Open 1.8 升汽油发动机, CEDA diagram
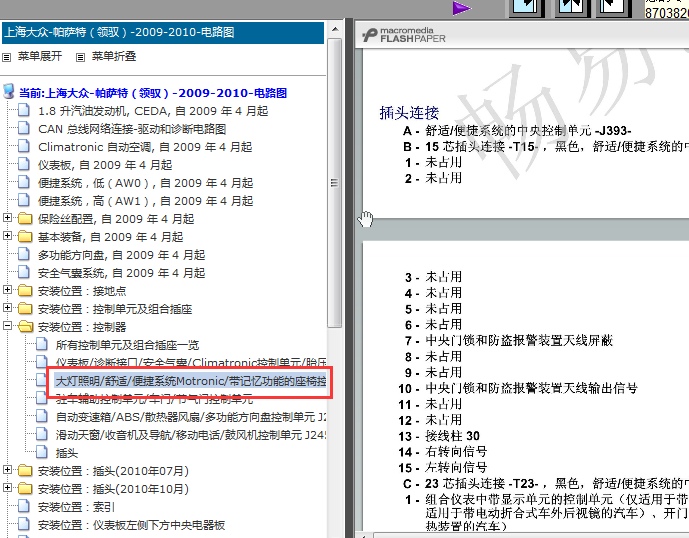 (x=153, y=111)
